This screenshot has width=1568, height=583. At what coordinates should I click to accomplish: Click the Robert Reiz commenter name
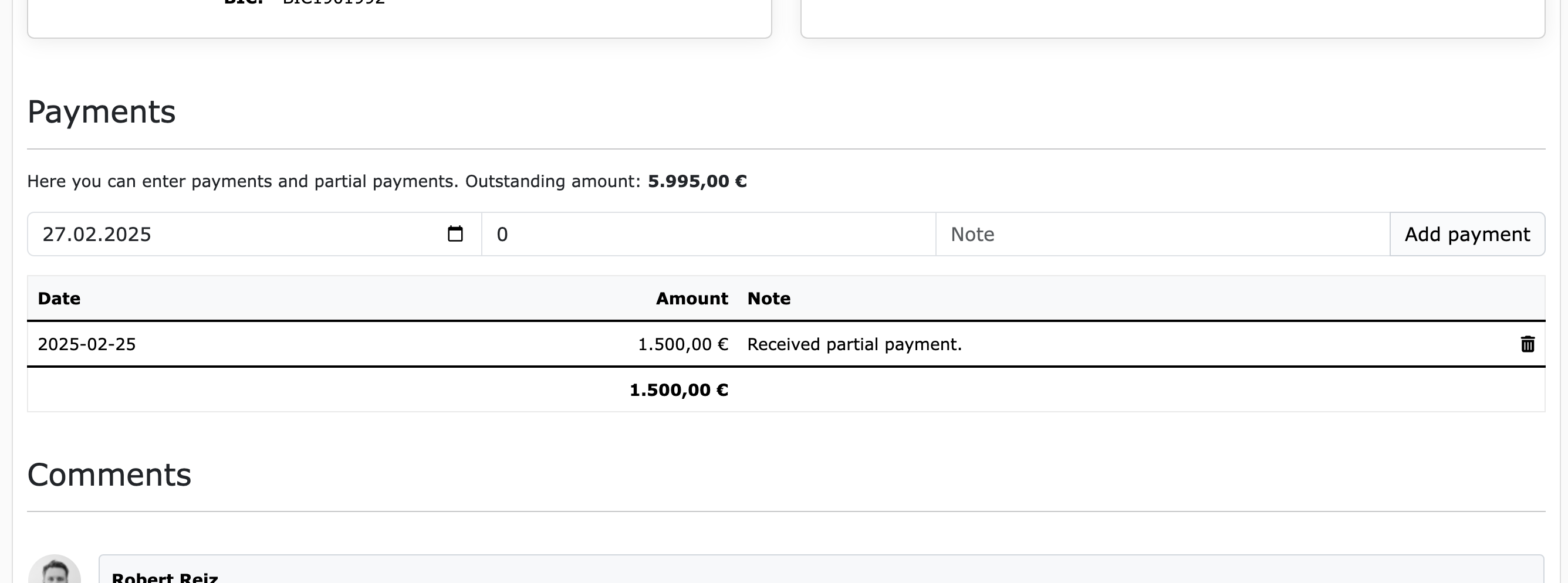[x=164, y=577]
